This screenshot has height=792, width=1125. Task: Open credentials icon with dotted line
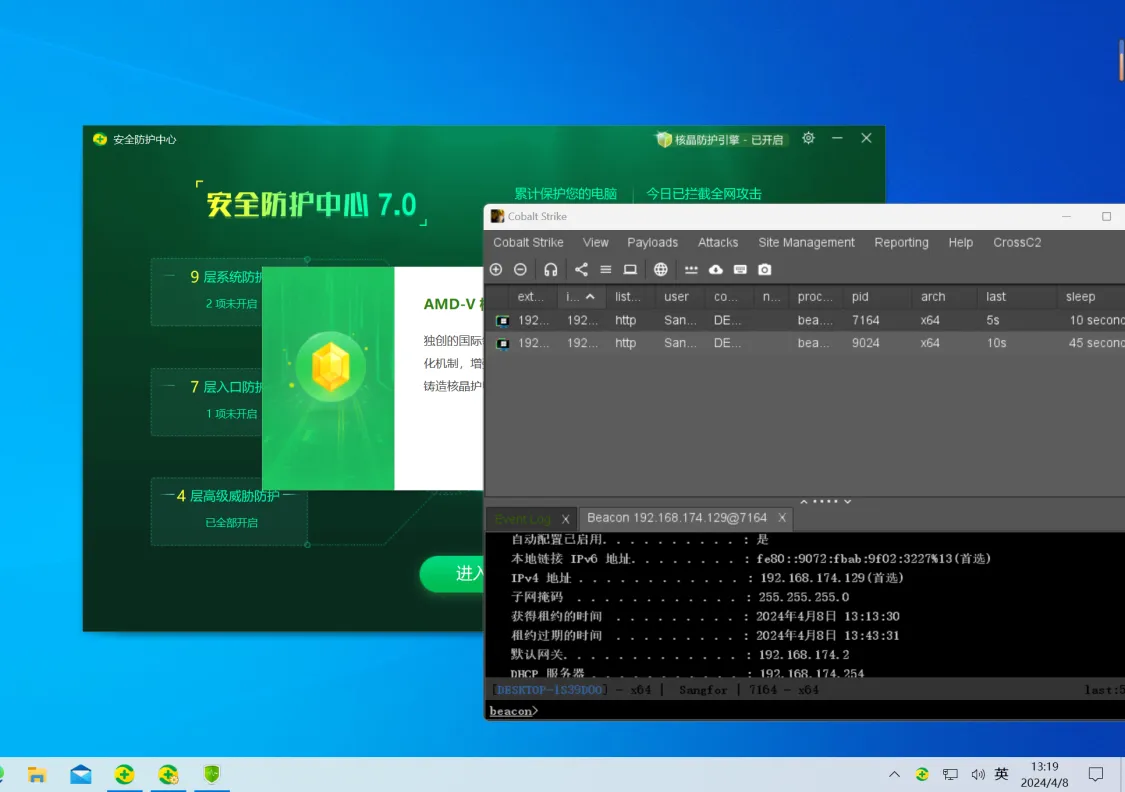[691, 270]
